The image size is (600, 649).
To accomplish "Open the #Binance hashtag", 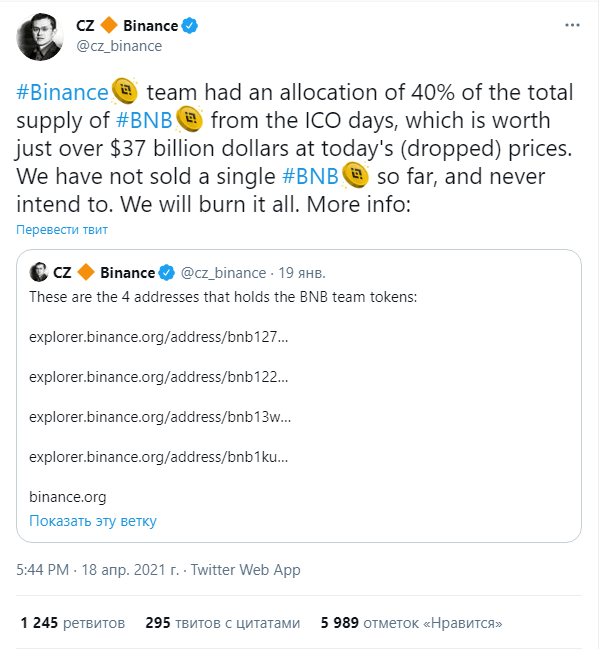I will tap(62, 92).
